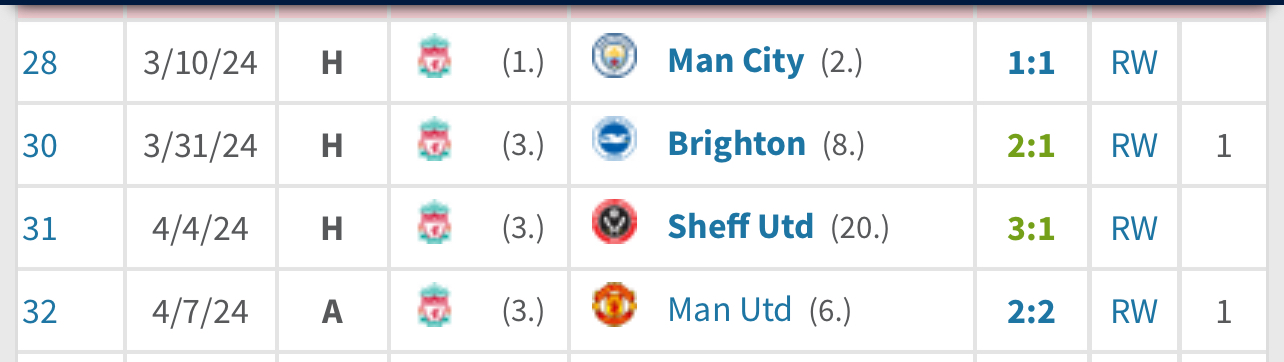The image size is (1284, 362).
Task: Click RW position in Sheff Utd row
Action: coord(1134,229)
